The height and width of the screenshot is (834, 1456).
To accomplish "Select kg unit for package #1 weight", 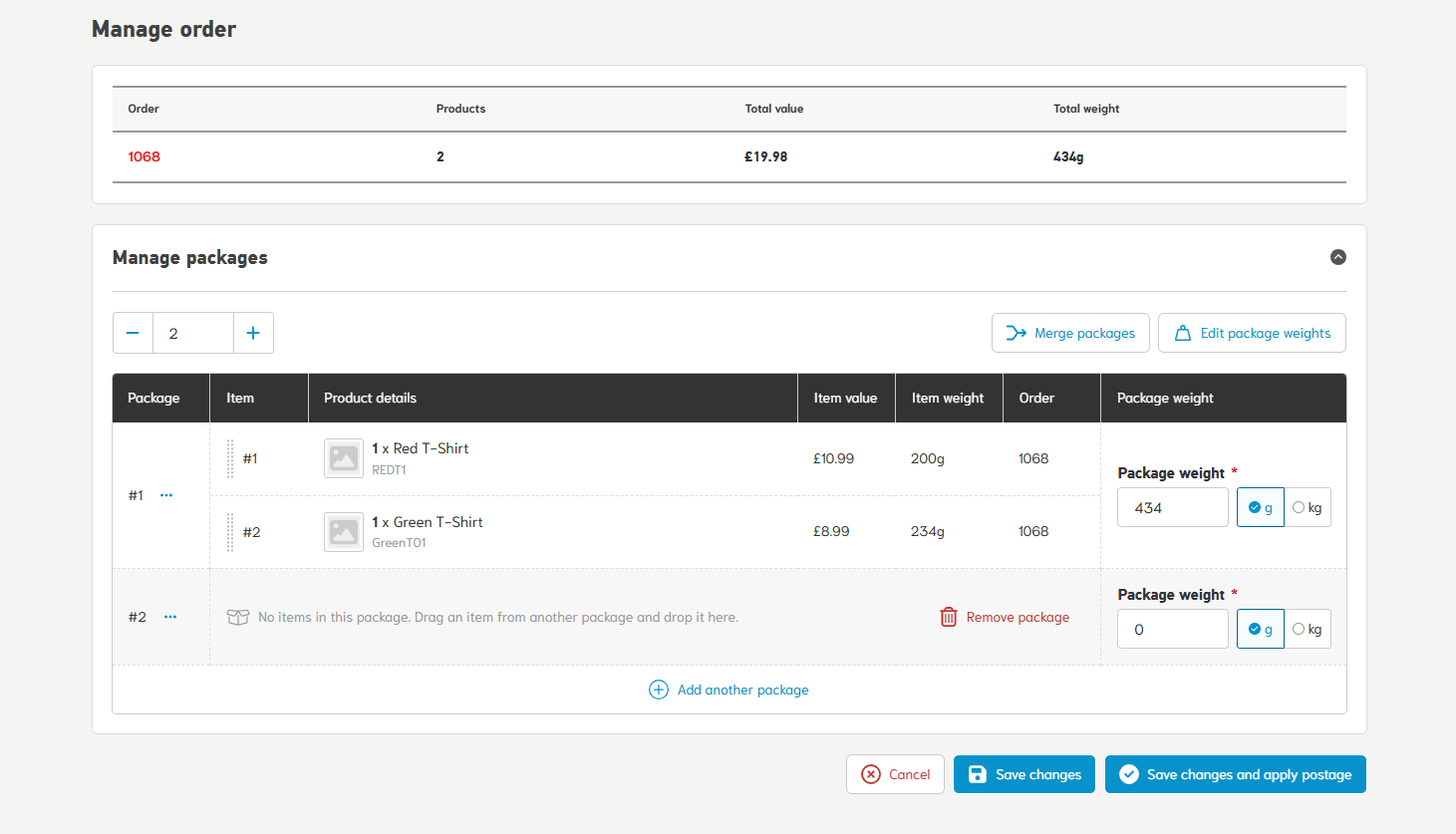I will (1307, 507).
